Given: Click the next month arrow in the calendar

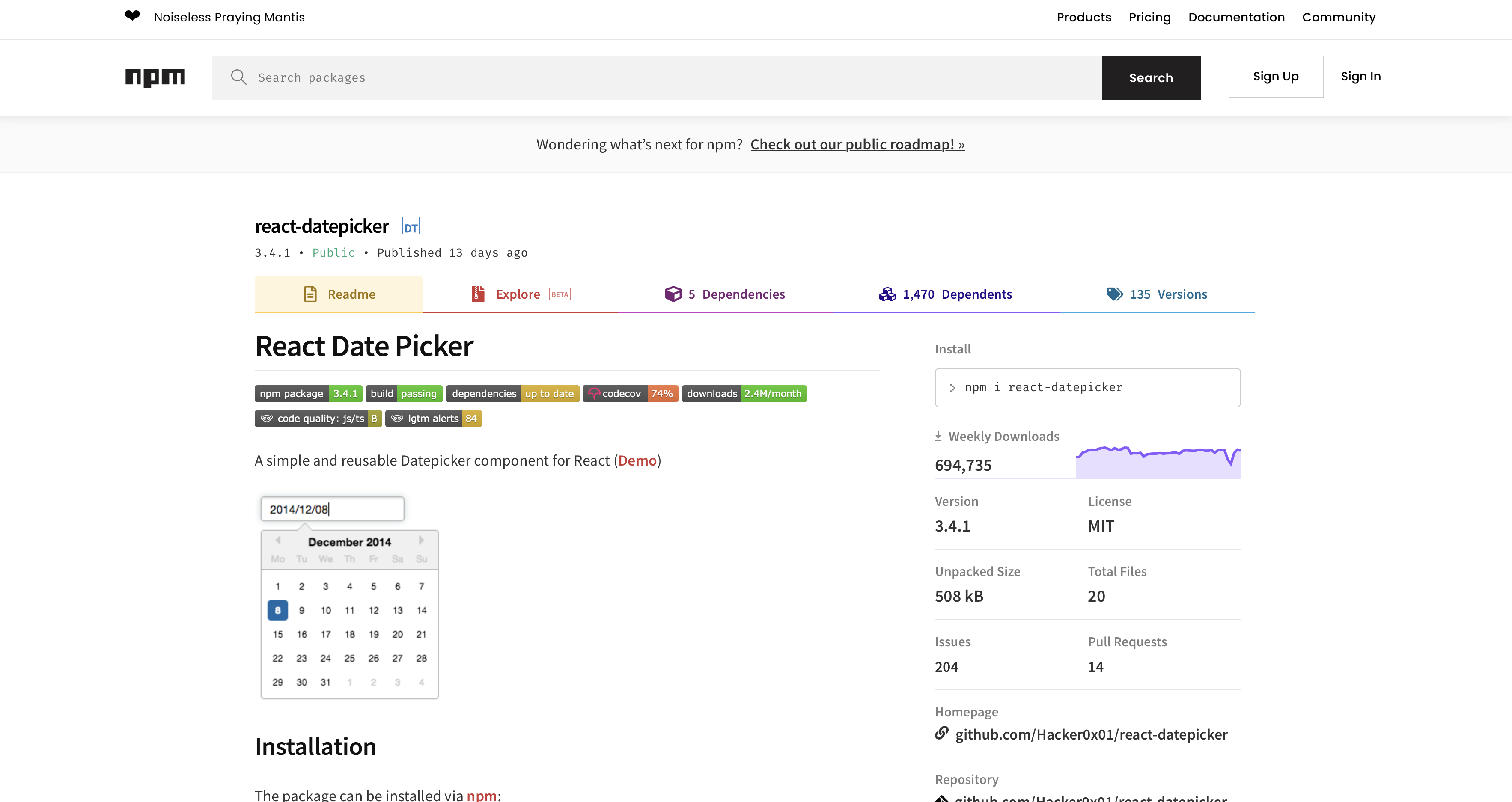Looking at the screenshot, I should [421, 541].
